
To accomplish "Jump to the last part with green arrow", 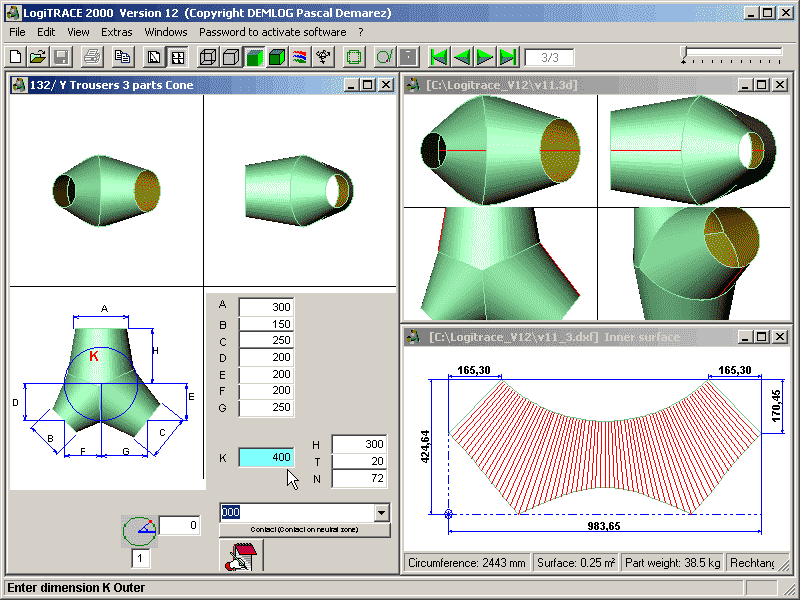I will click(508, 57).
